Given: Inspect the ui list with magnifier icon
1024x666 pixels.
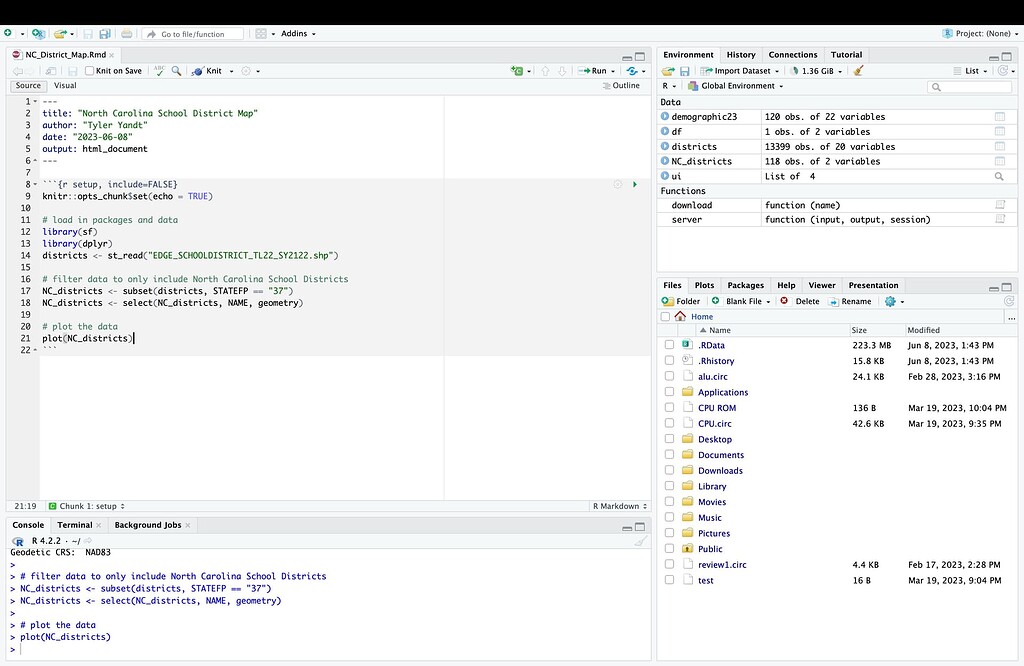Looking at the screenshot, I should click(x=999, y=176).
